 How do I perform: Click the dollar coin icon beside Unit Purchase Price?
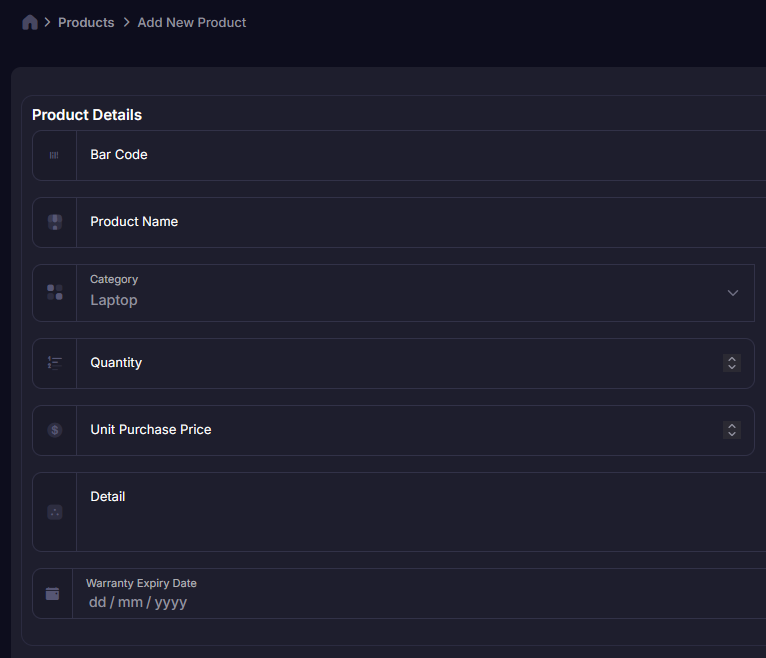coord(55,430)
